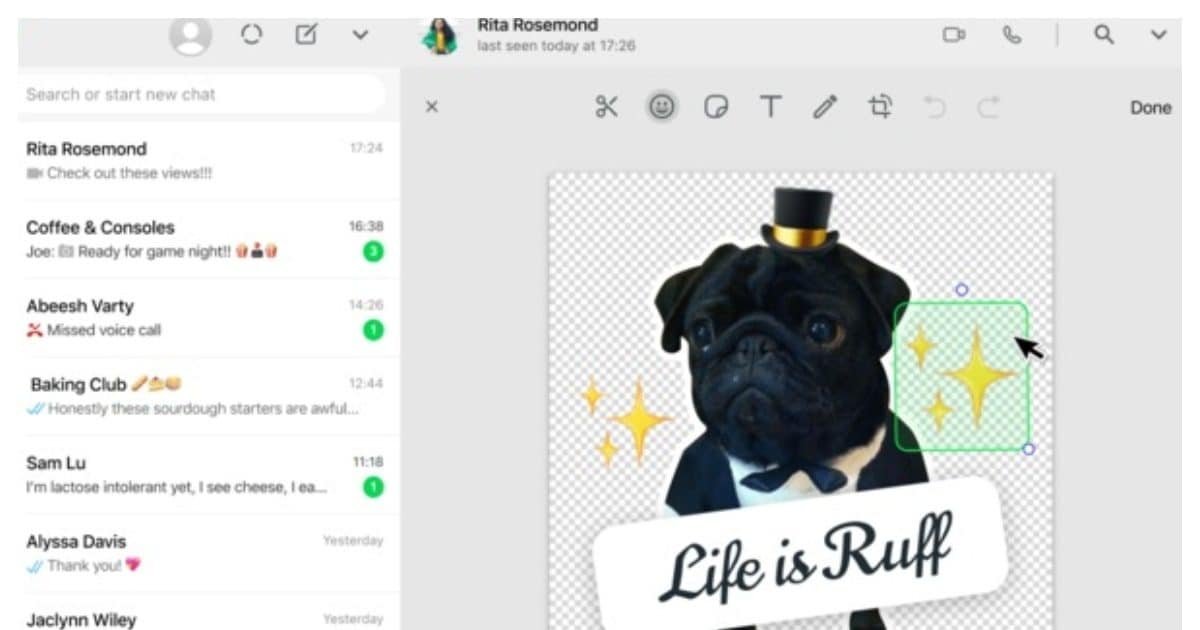The height and width of the screenshot is (630, 1200).
Task: Click 'last seen today at 17:26' status
Action: pos(556,46)
